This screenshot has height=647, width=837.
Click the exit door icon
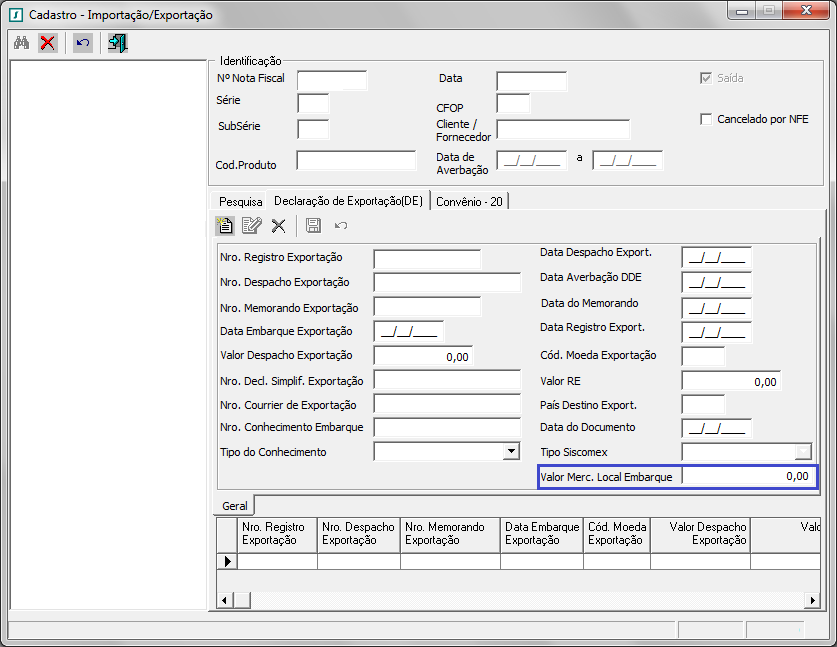tap(118, 43)
